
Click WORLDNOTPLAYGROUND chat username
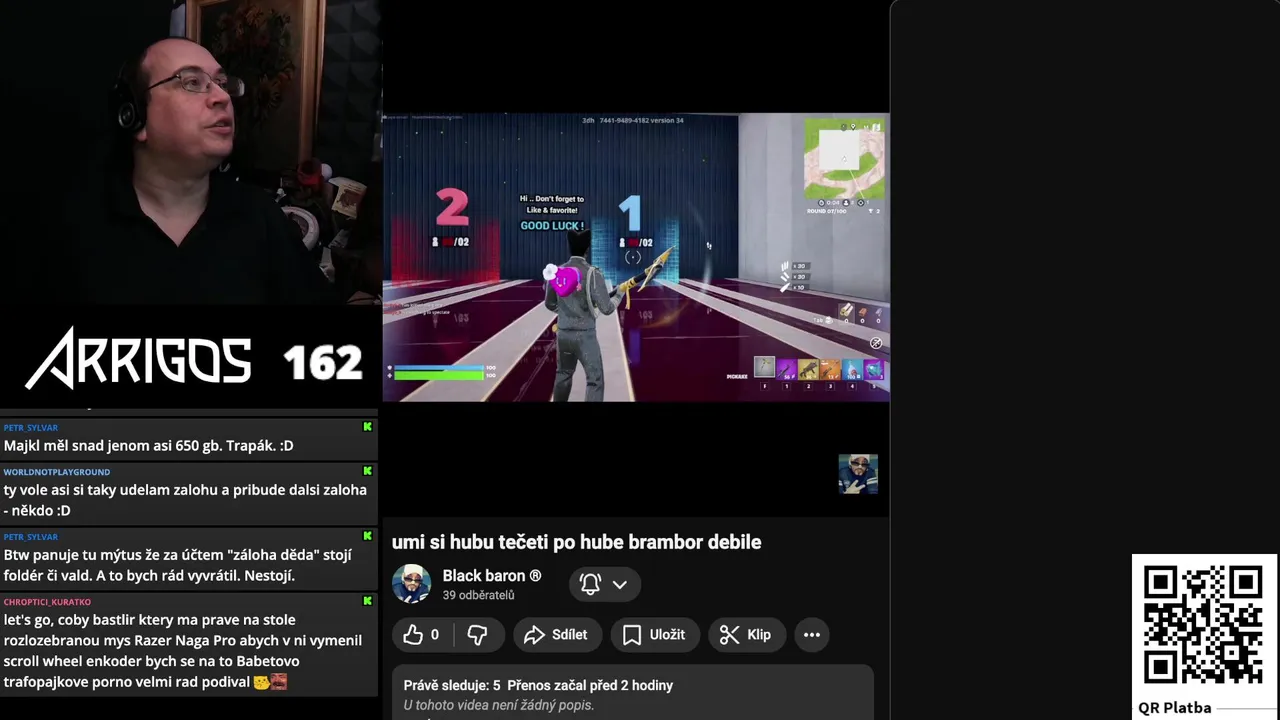pos(57,472)
